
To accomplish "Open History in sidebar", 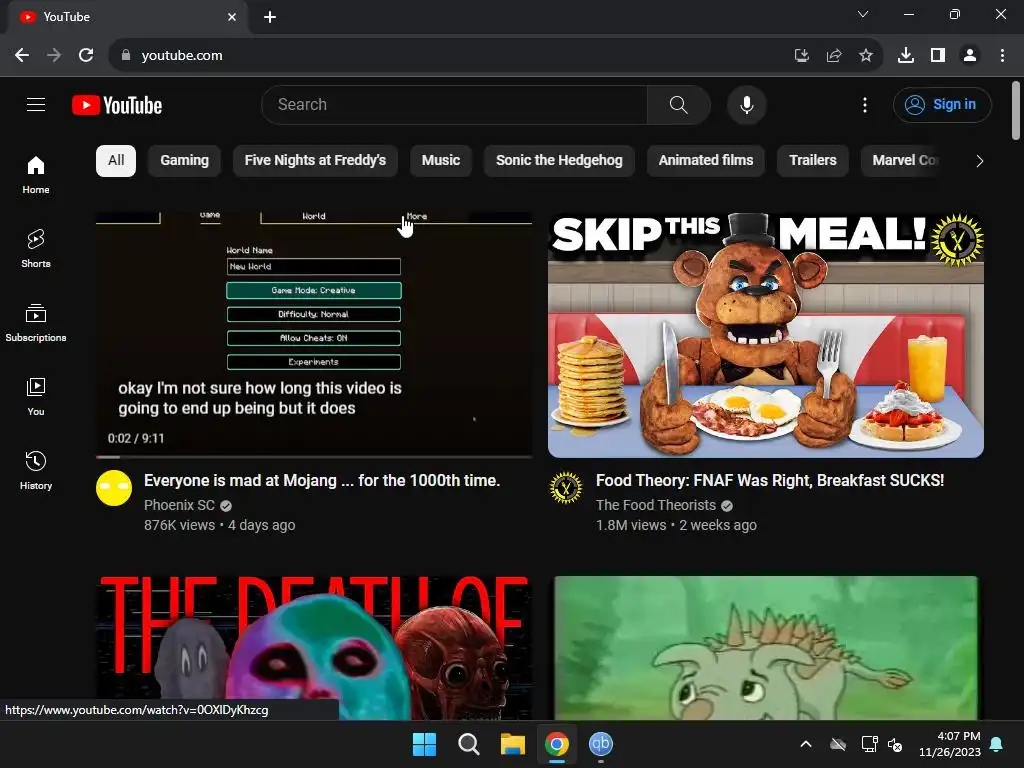I will [36, 470].
